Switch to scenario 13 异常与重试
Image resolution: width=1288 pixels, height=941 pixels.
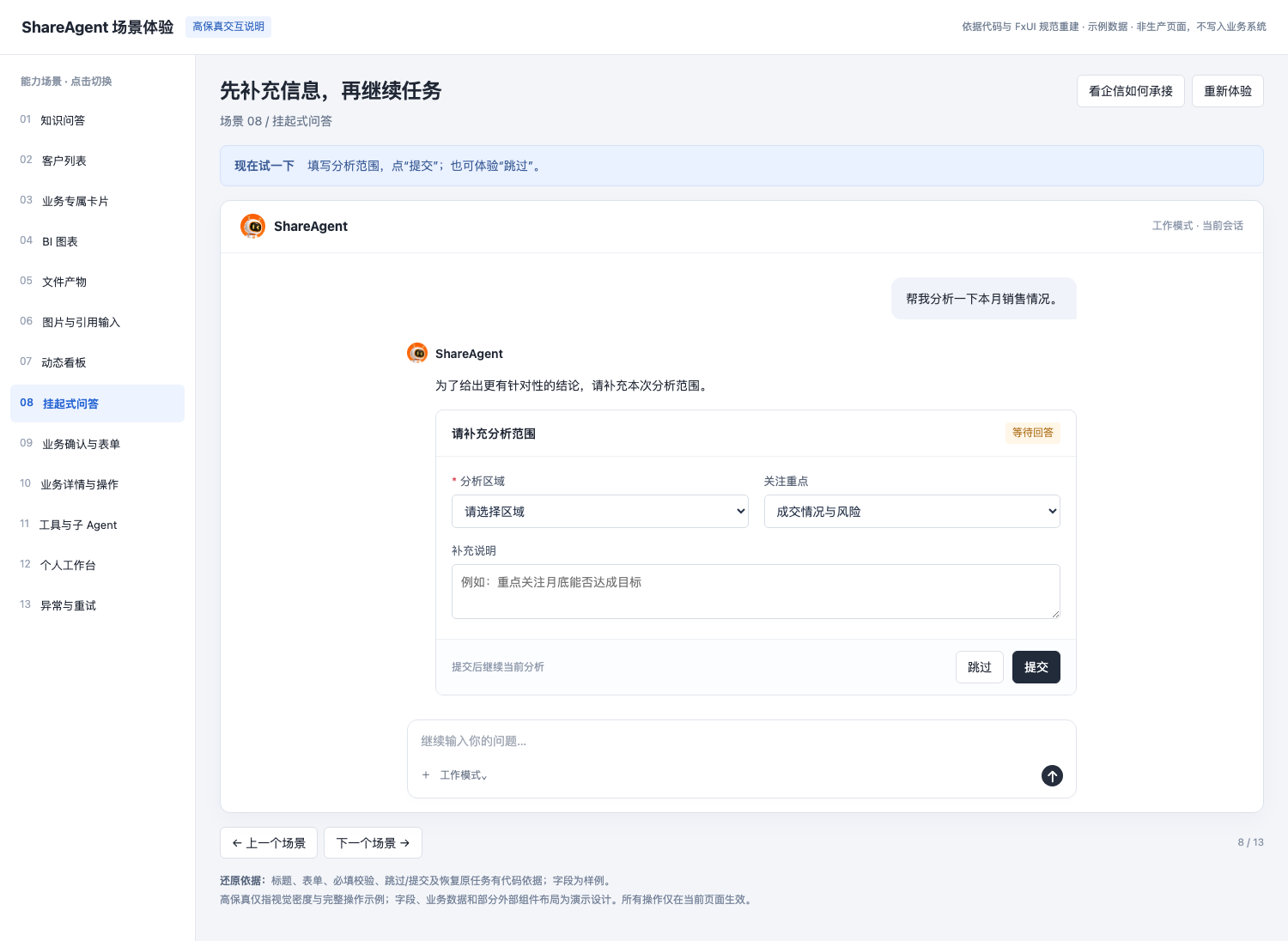click(97, 605)
